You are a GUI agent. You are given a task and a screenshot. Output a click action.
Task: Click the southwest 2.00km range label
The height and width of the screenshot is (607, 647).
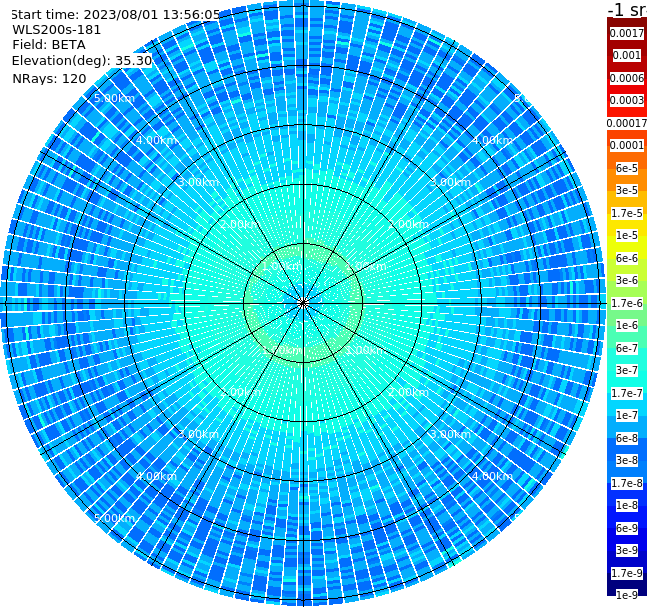coord(241,392)
